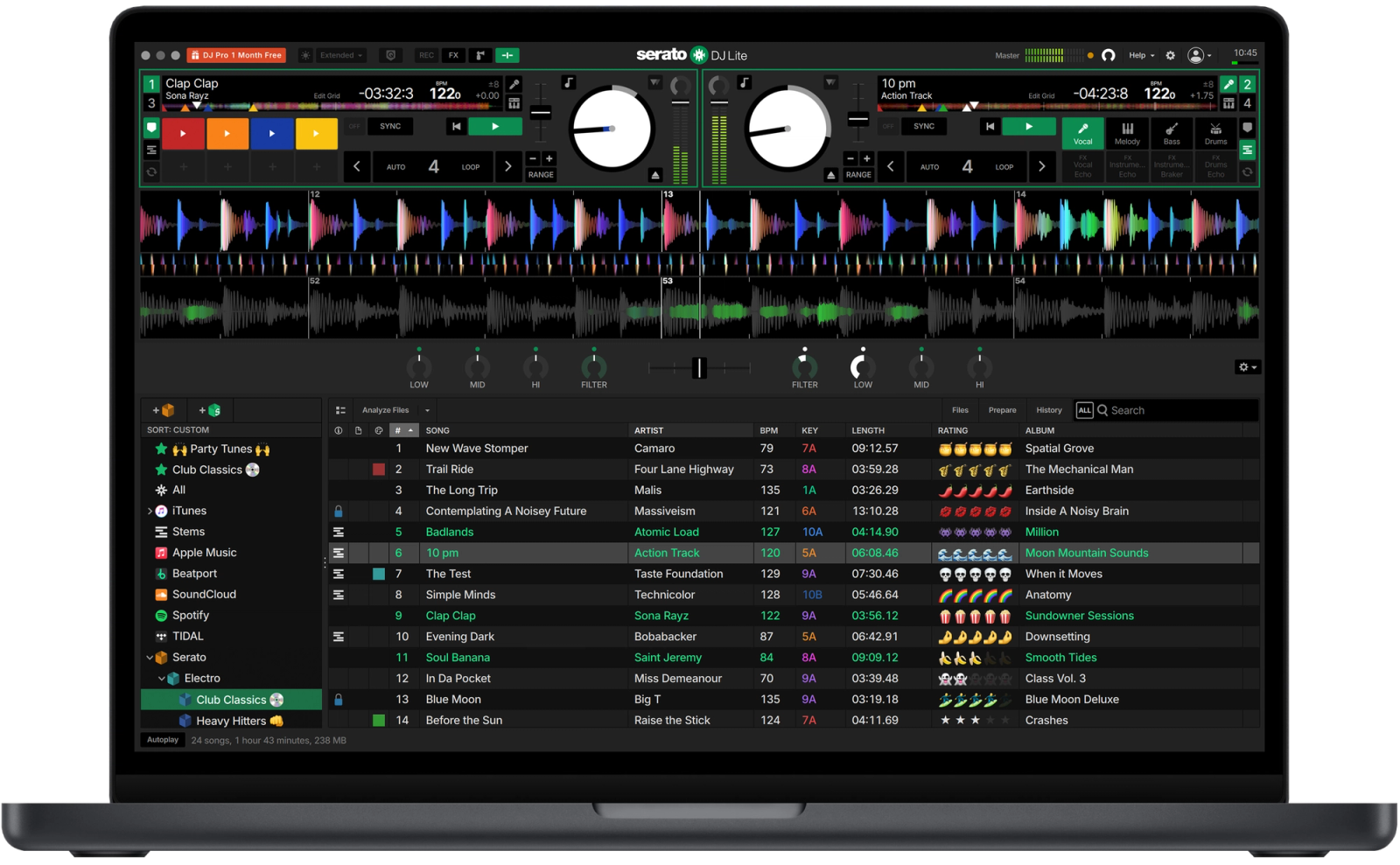Jump to previous track on deck 1

coord(456,127)
